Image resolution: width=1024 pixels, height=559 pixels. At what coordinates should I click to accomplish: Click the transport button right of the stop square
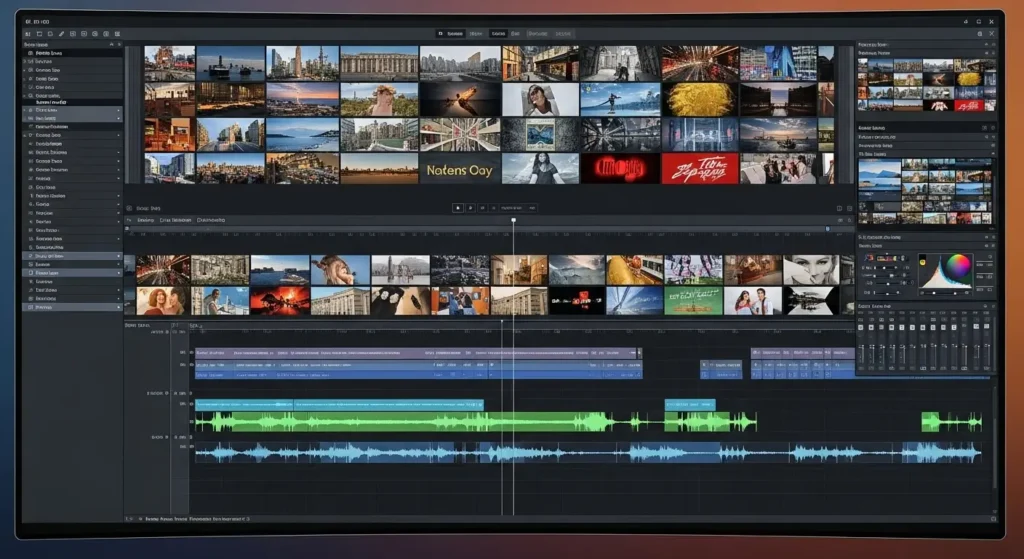click(470, 208)
